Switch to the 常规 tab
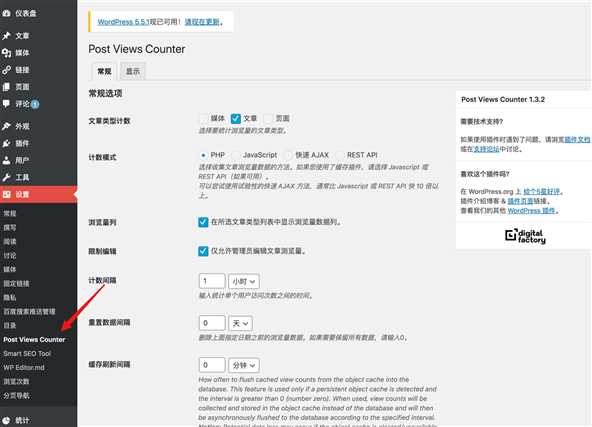The width and height of the screenshot is (592, 427). point(104,71)
